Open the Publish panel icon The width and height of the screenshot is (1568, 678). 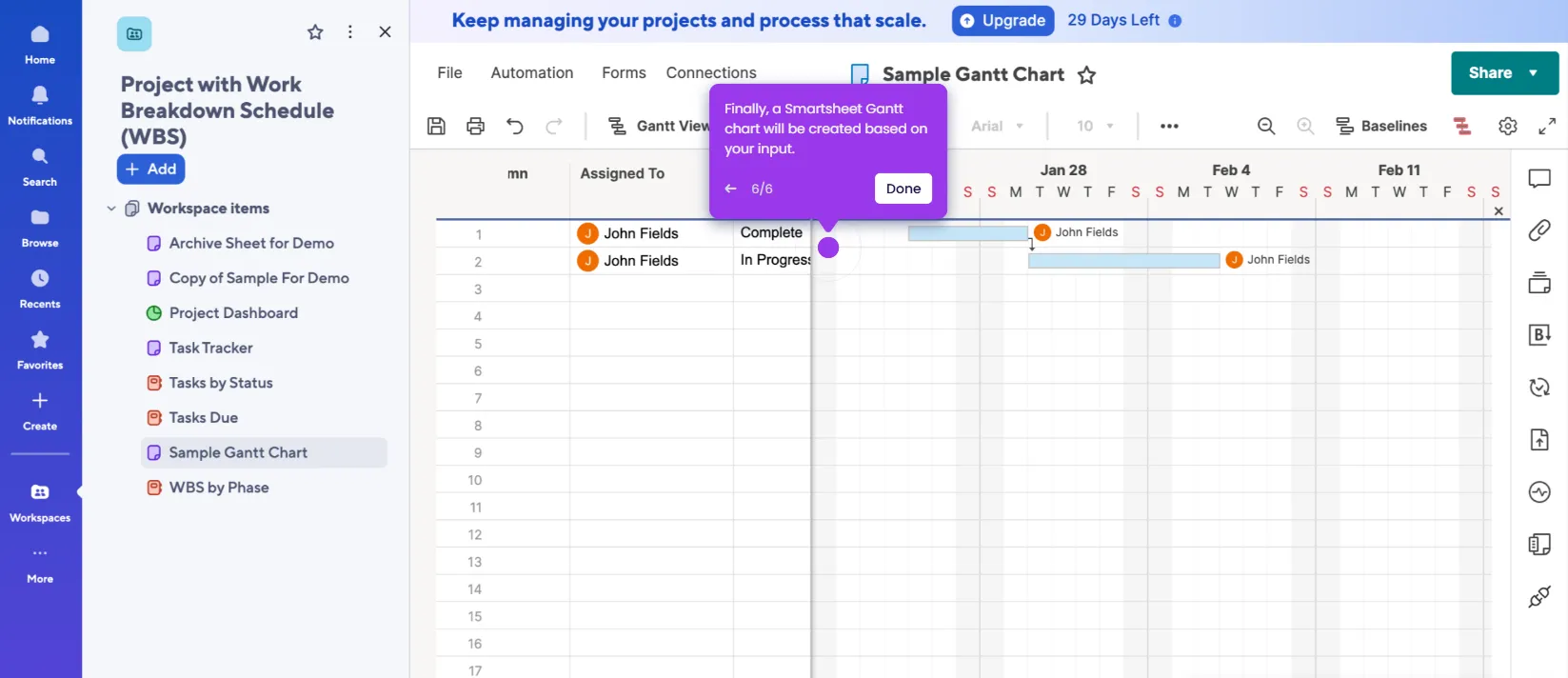click(x=1539, y=439)
